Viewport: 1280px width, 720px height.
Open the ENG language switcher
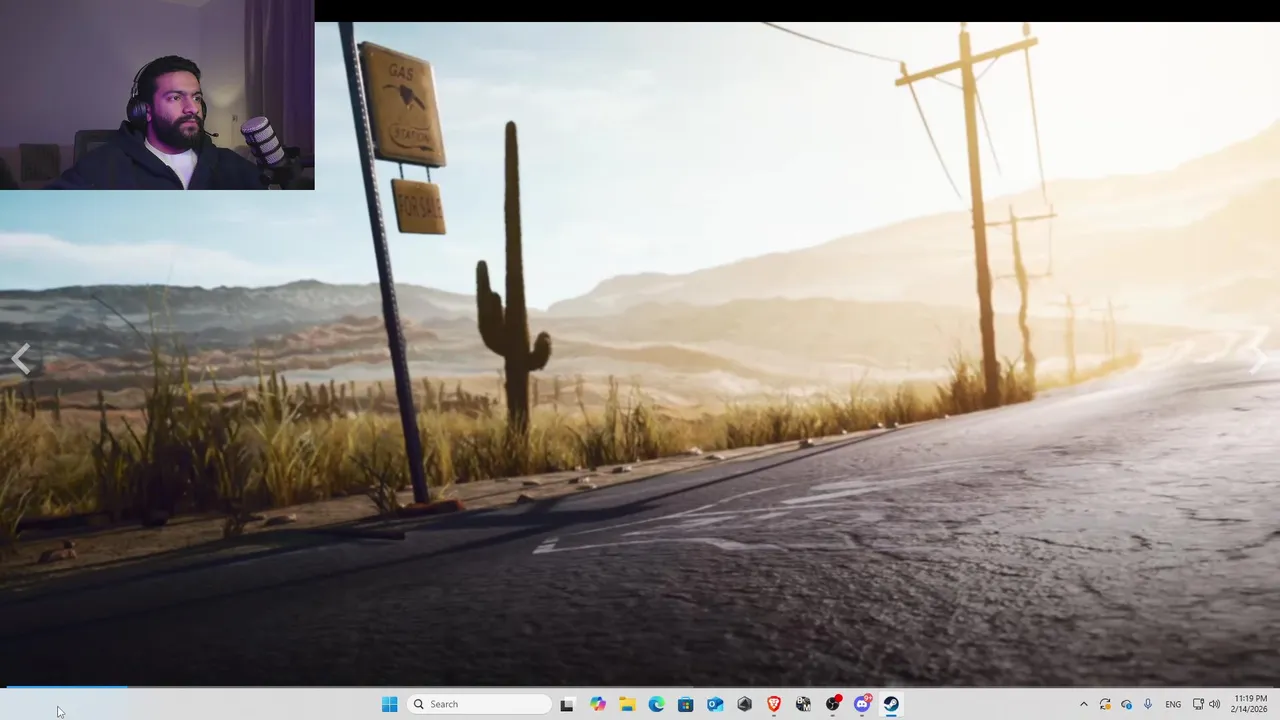(x=1173, y=704)
